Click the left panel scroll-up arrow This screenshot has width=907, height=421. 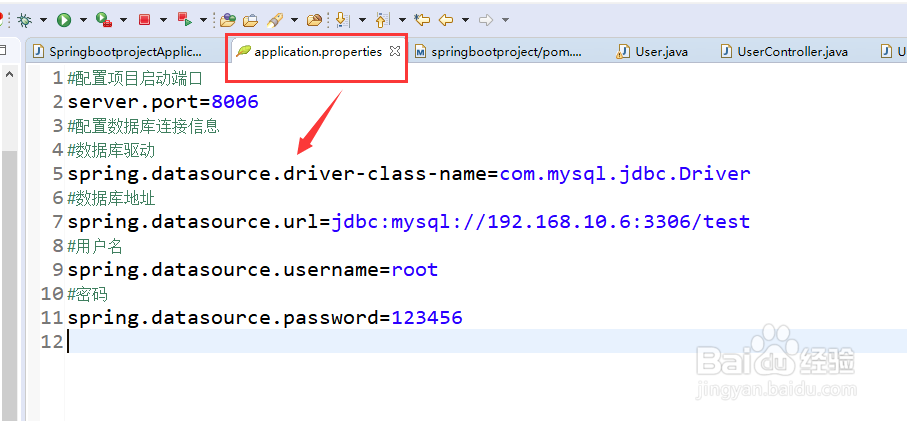pyautogui.click(x=9, y=75)
